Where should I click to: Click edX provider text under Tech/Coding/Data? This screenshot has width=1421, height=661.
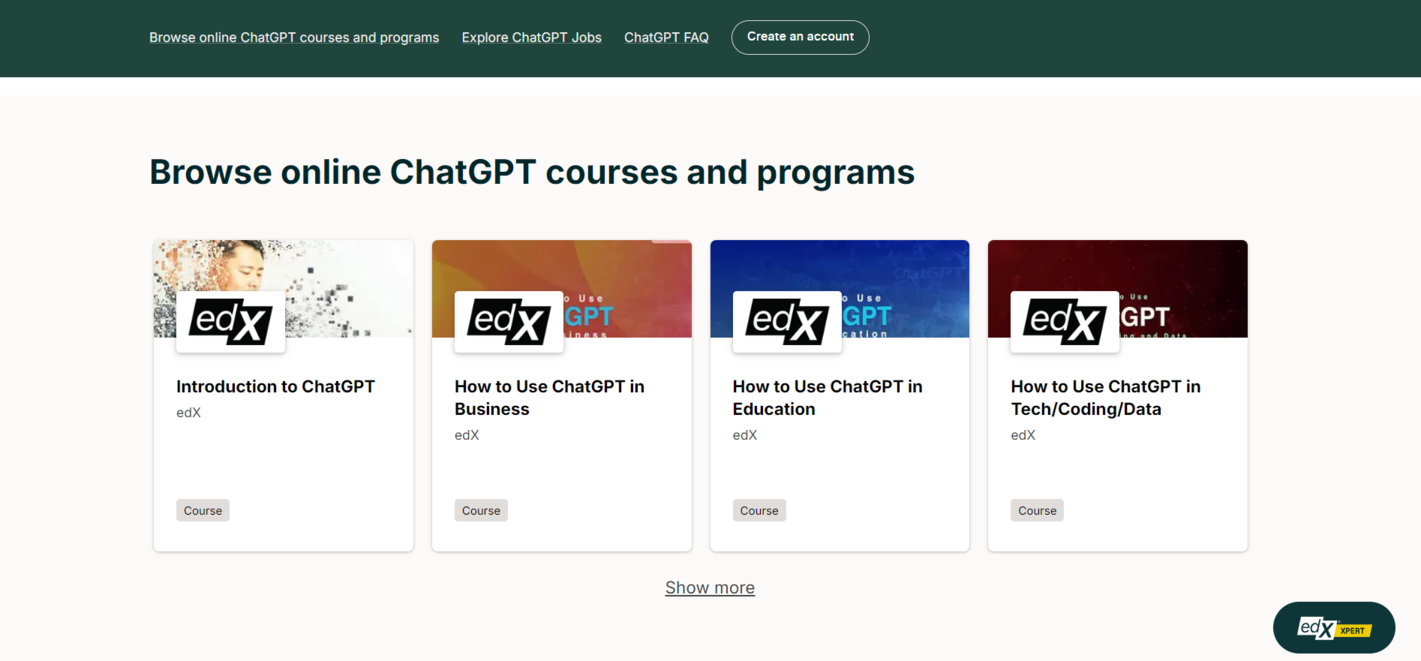click(x=1022, y=436)
